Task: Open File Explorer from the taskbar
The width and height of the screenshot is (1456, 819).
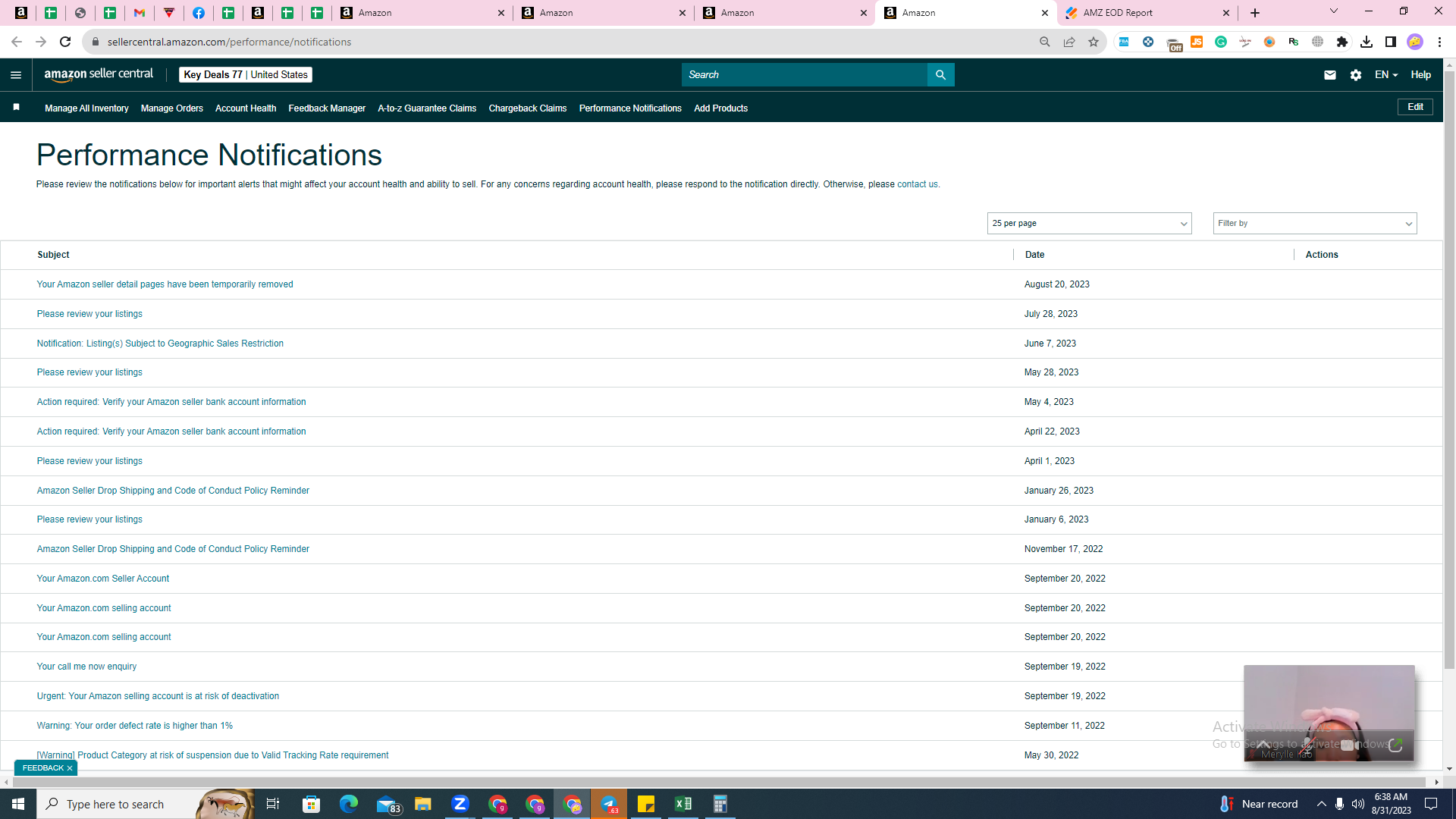Action: [x=423, y=804]
